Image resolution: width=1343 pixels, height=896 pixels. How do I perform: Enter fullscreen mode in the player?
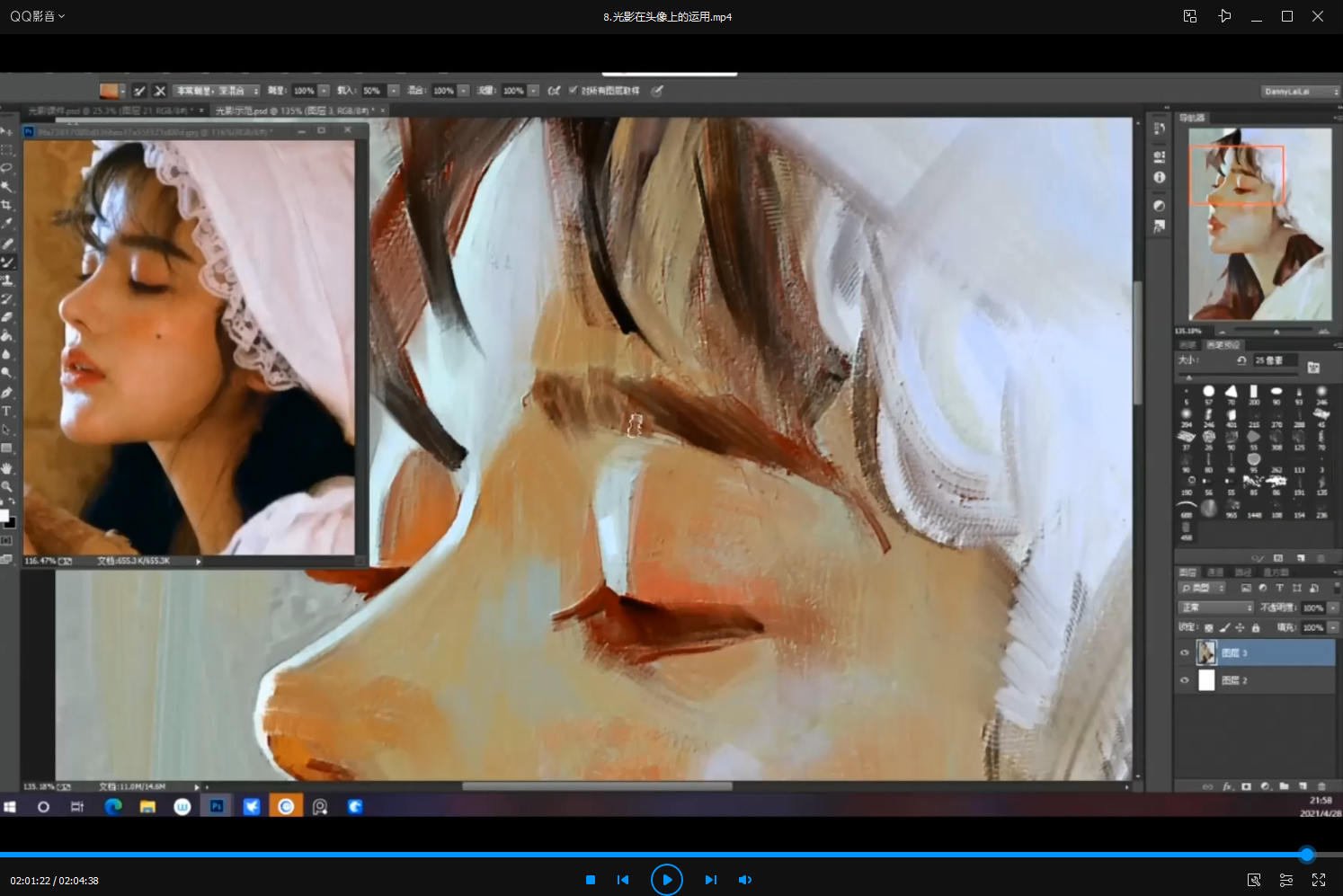(1319, 880)
